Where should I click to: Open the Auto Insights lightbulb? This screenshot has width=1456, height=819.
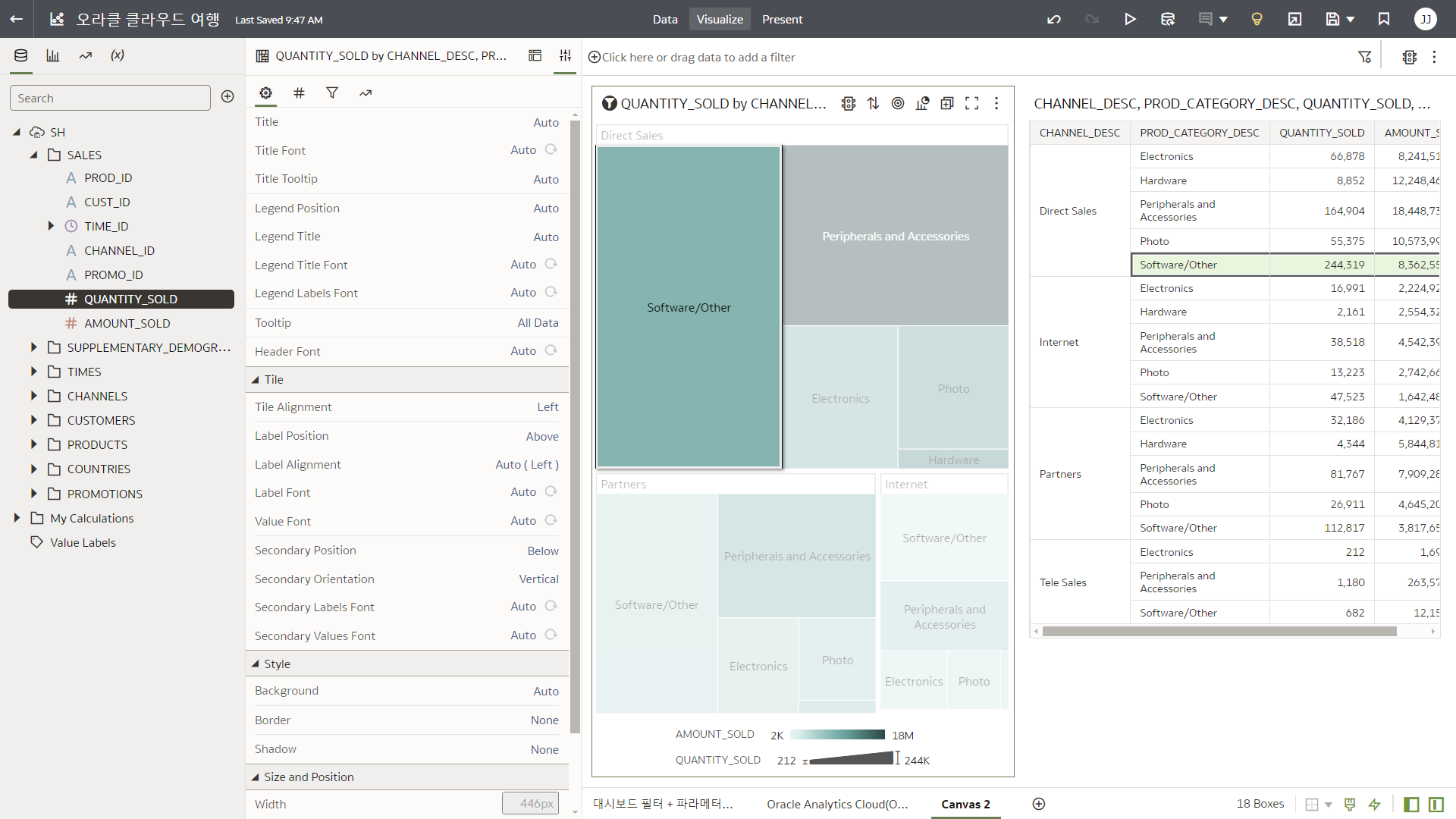[1257, 19]
